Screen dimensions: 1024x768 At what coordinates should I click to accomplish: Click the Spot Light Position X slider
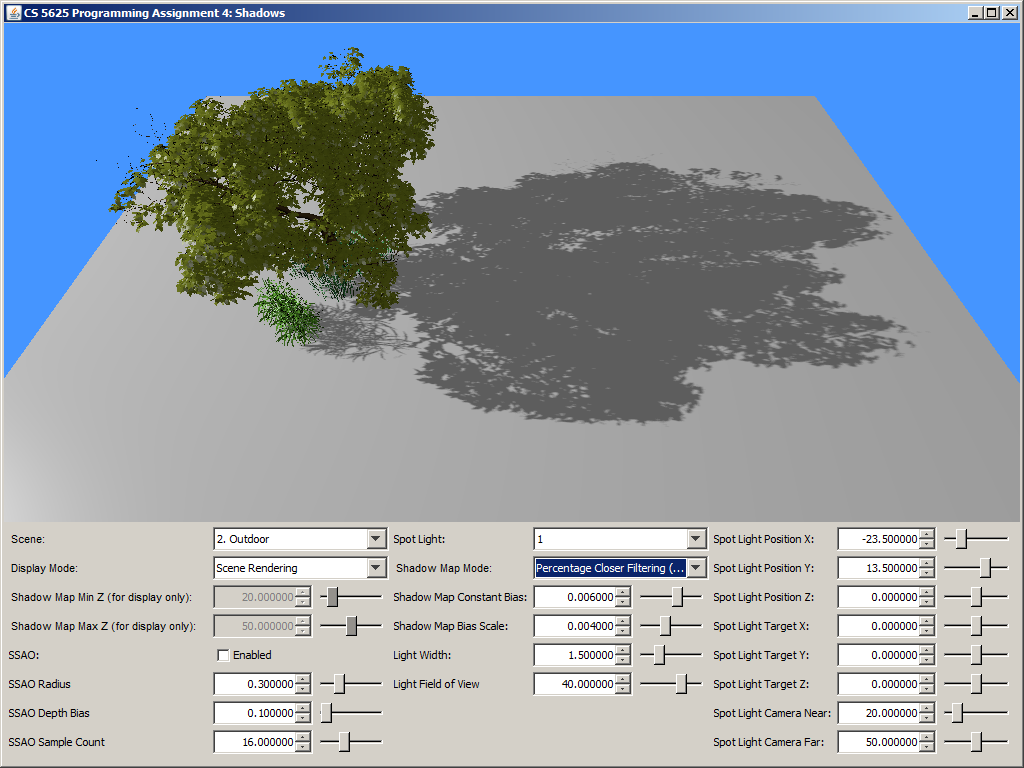pyautogui.click(x=962, y=539)
